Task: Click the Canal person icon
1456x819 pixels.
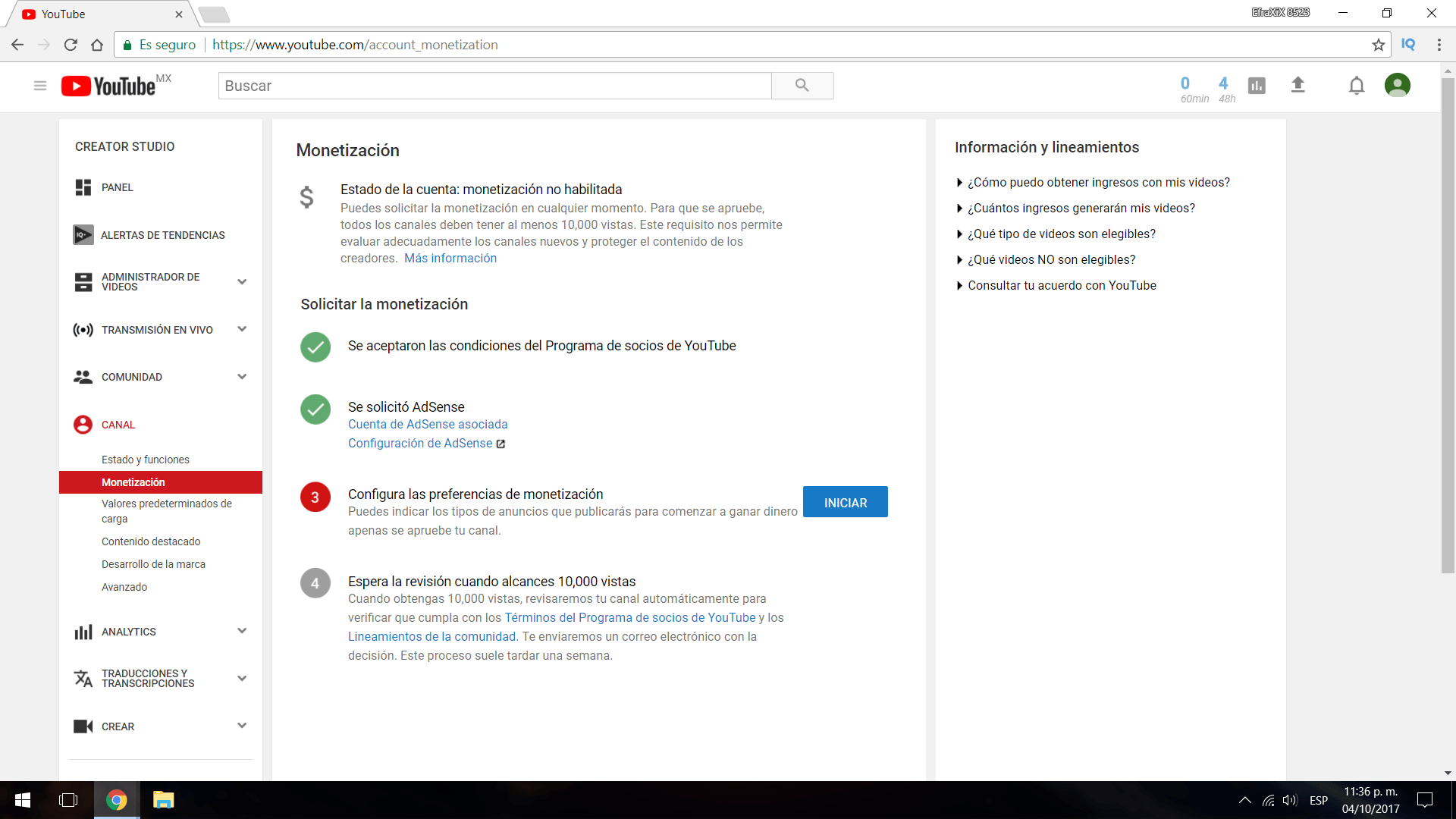Action: click(83, 425)
